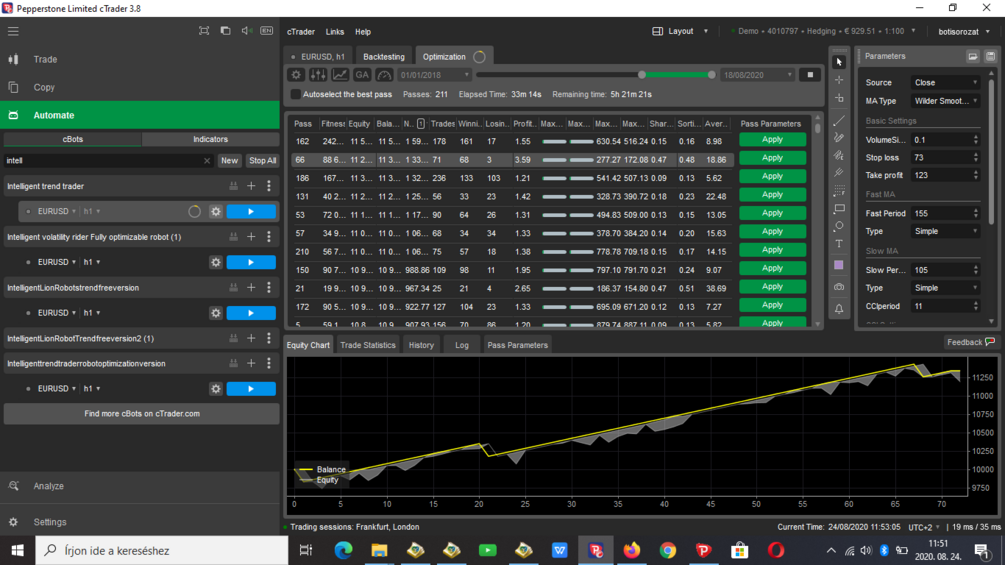Open Fast MA Type dropdown

pyautogui.click(x=945, y=231)
